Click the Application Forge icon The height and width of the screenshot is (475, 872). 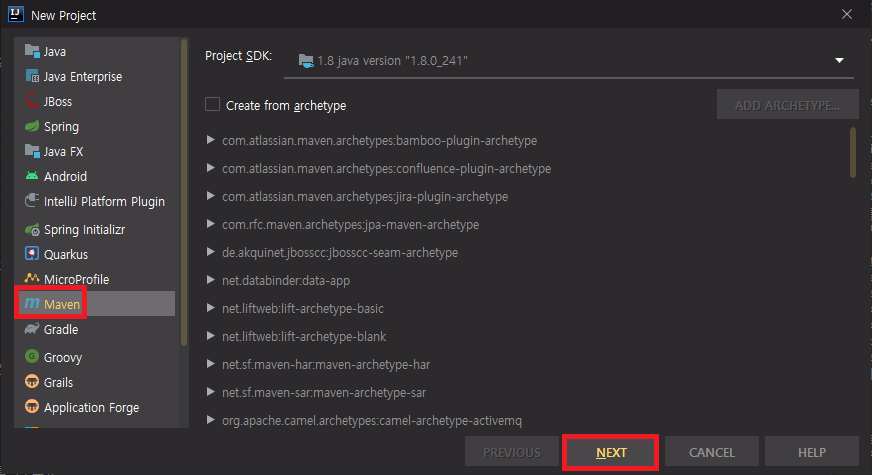[32, 407]
